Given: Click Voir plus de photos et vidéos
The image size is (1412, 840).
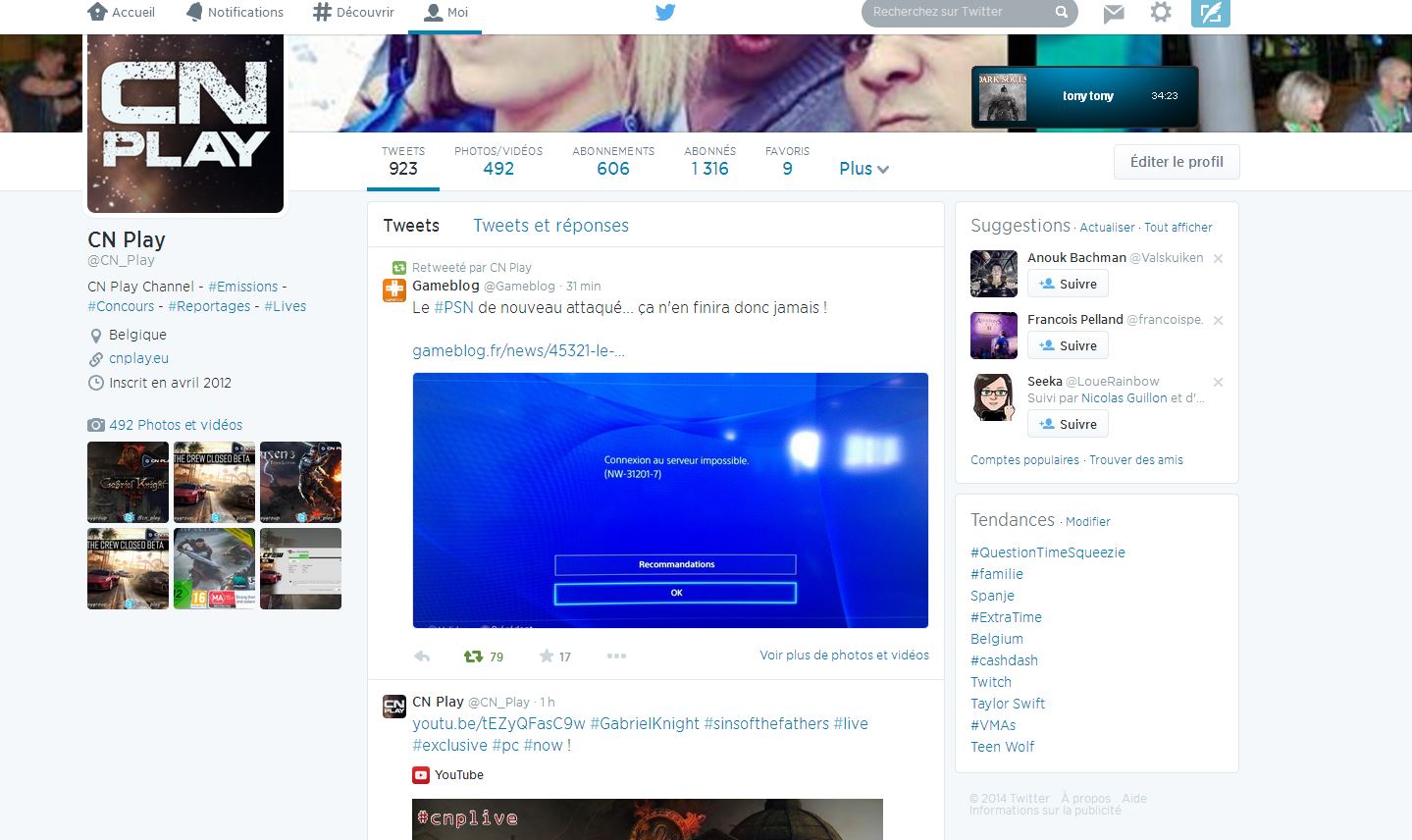Looking at the screenshot, I should [844, 656].
